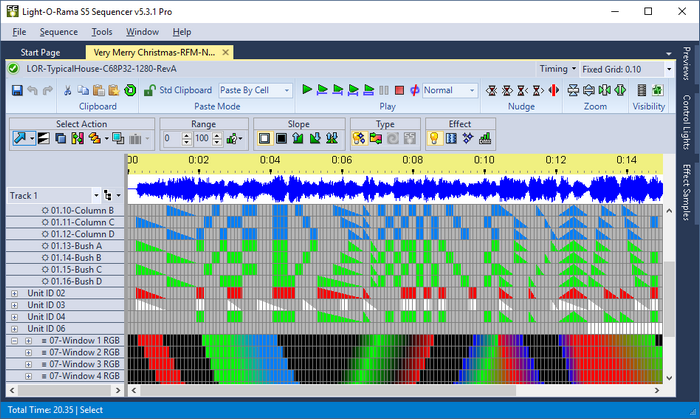Open the Sequence menu
The width and height of the screenshot is (700, 419).
click(58, 31)
